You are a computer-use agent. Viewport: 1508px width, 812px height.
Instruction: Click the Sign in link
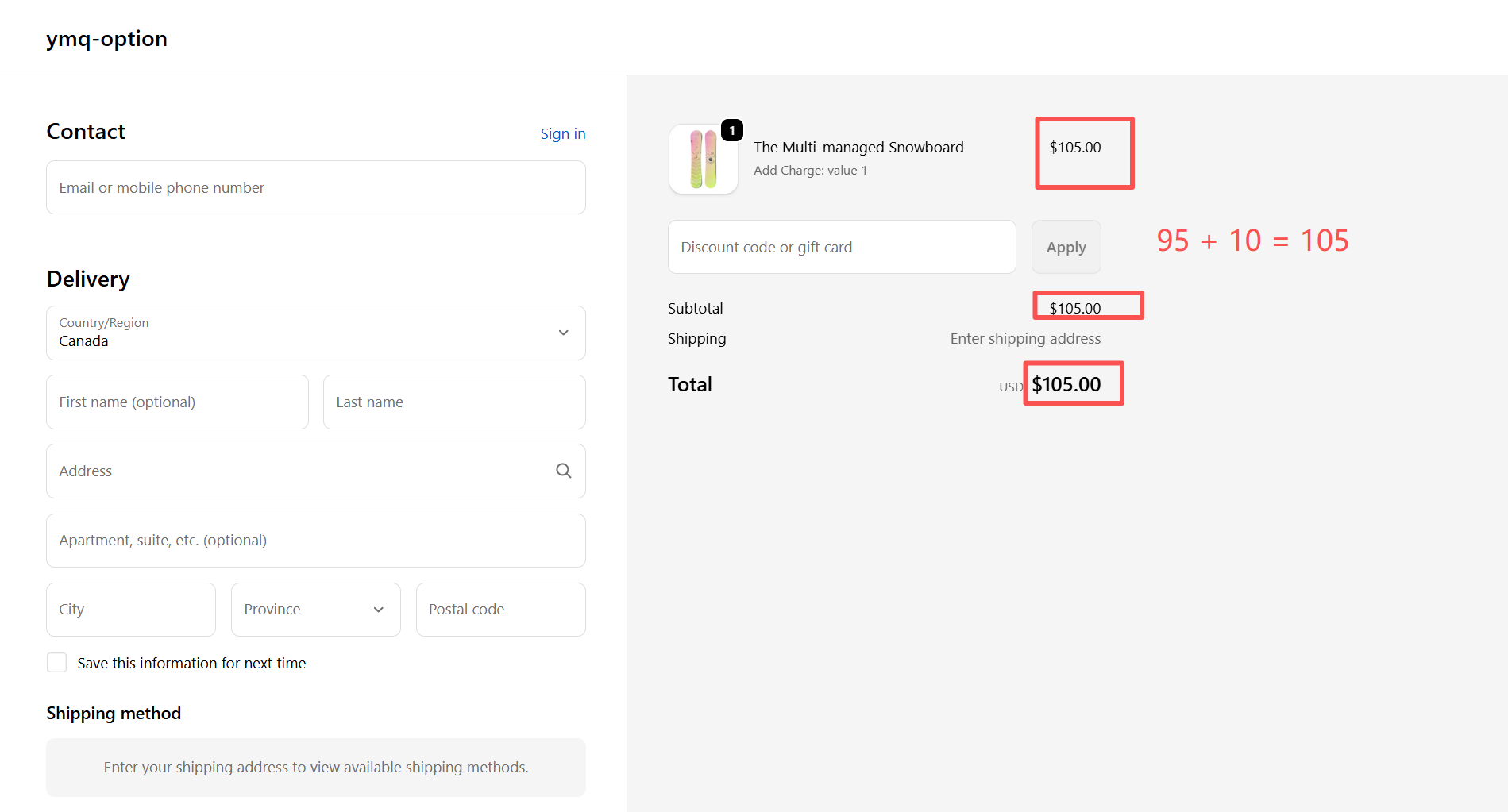(562, 133)
